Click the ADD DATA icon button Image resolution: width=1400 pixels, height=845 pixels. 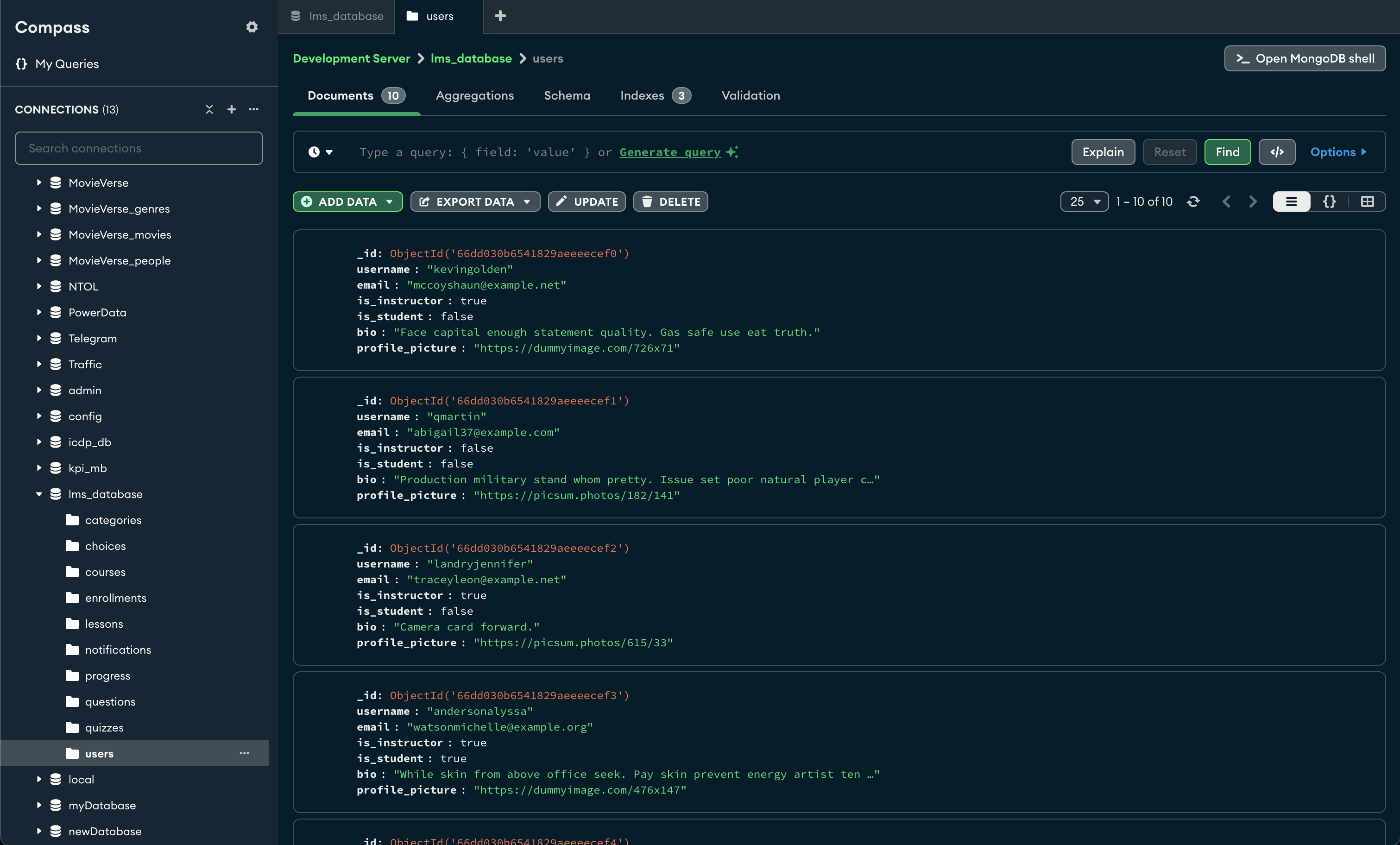click(x=307, y=201)
